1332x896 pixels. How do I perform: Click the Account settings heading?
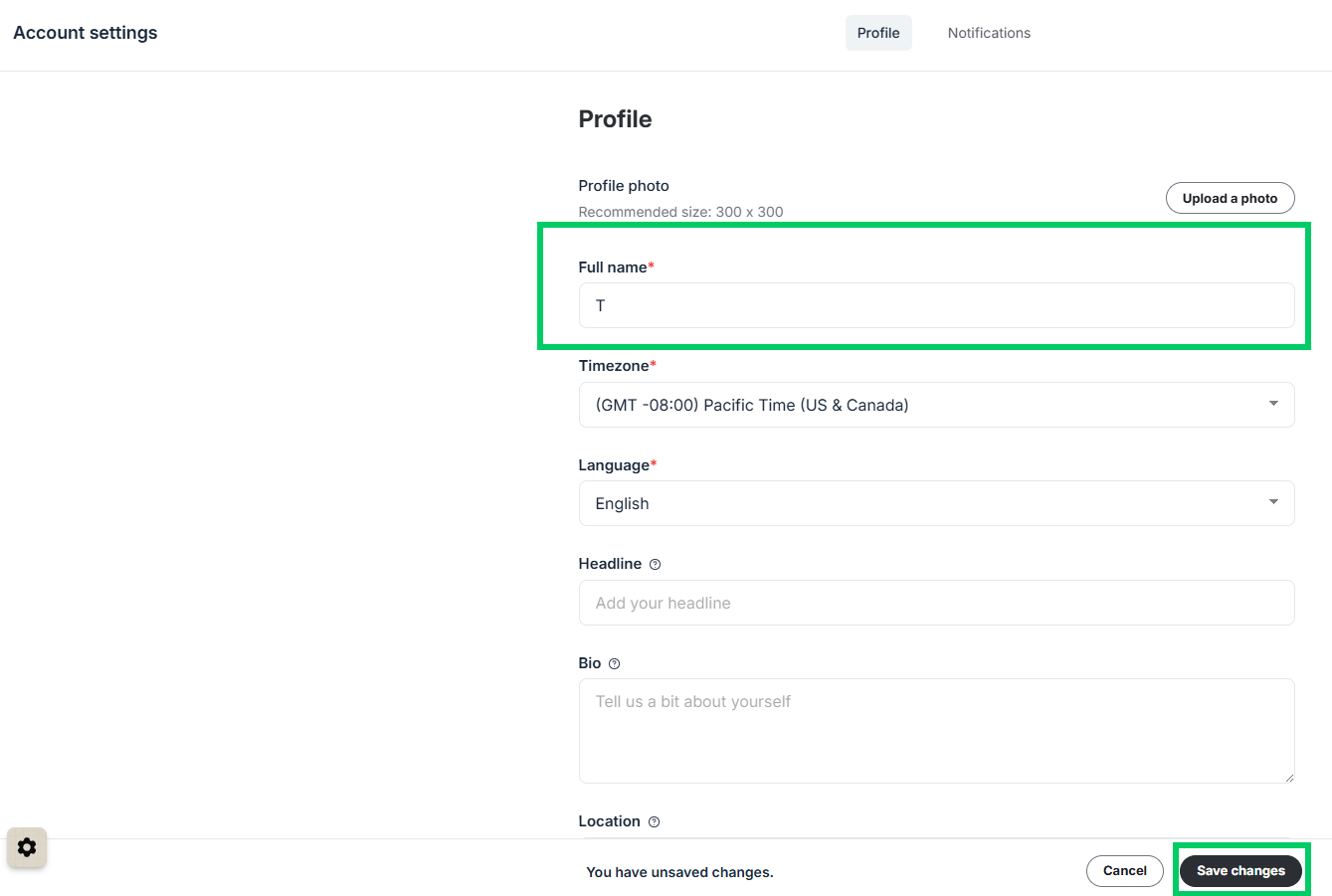[86, 33]
